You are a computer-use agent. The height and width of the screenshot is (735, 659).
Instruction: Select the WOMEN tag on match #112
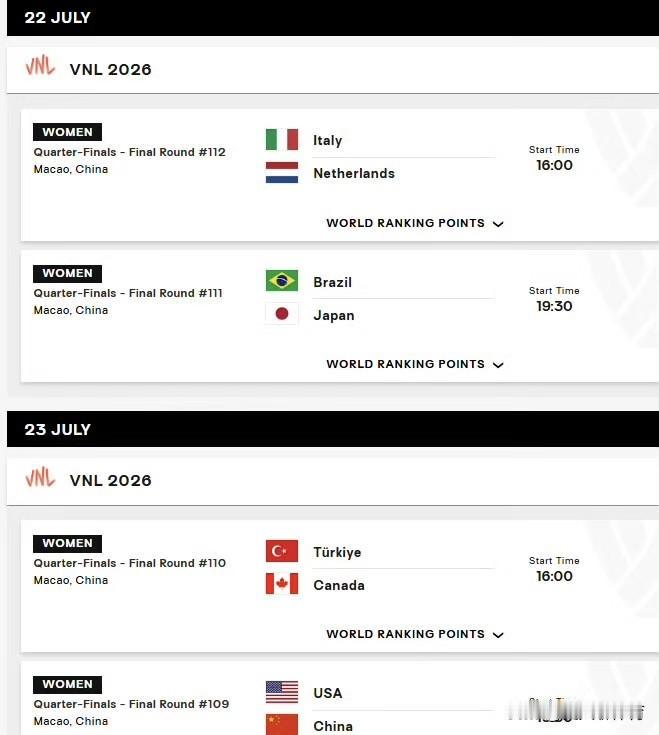coord(67,132)
